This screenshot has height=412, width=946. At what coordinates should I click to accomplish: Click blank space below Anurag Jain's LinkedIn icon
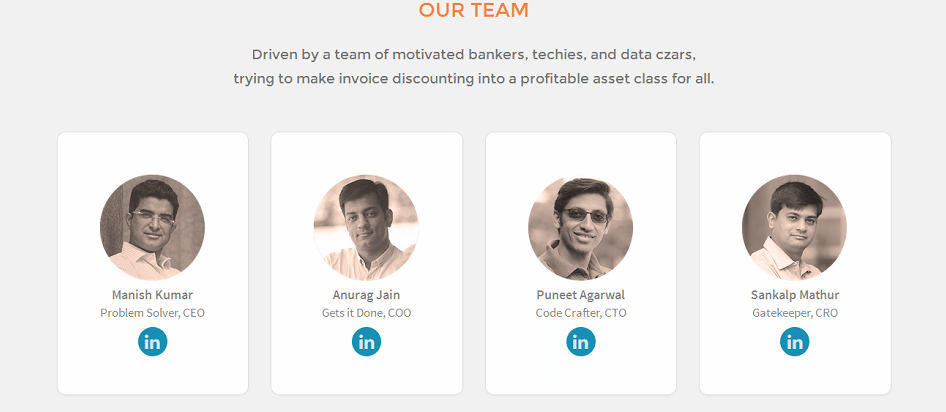[366, 375]
